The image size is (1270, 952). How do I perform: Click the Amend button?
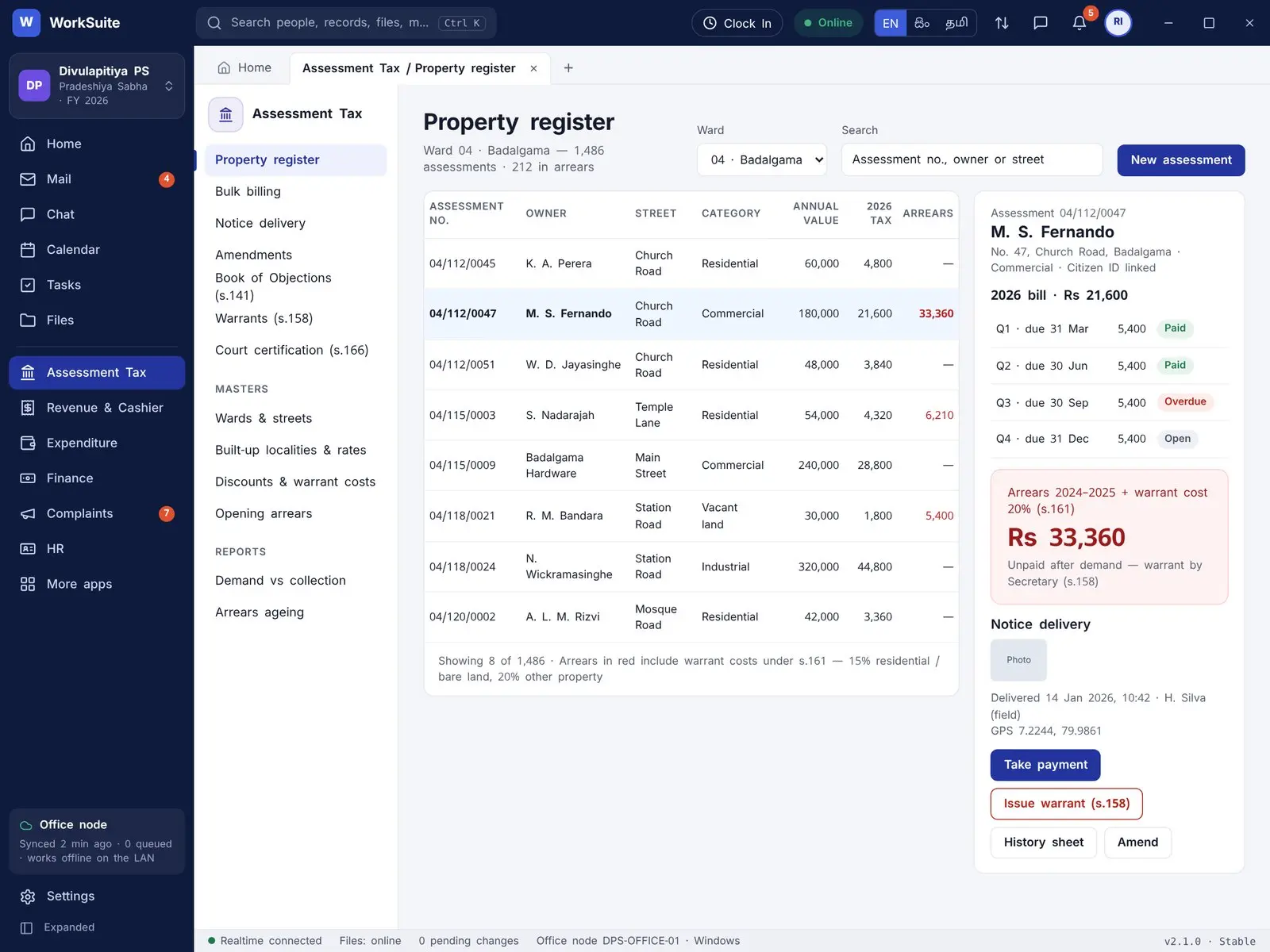coord(1137,843)
